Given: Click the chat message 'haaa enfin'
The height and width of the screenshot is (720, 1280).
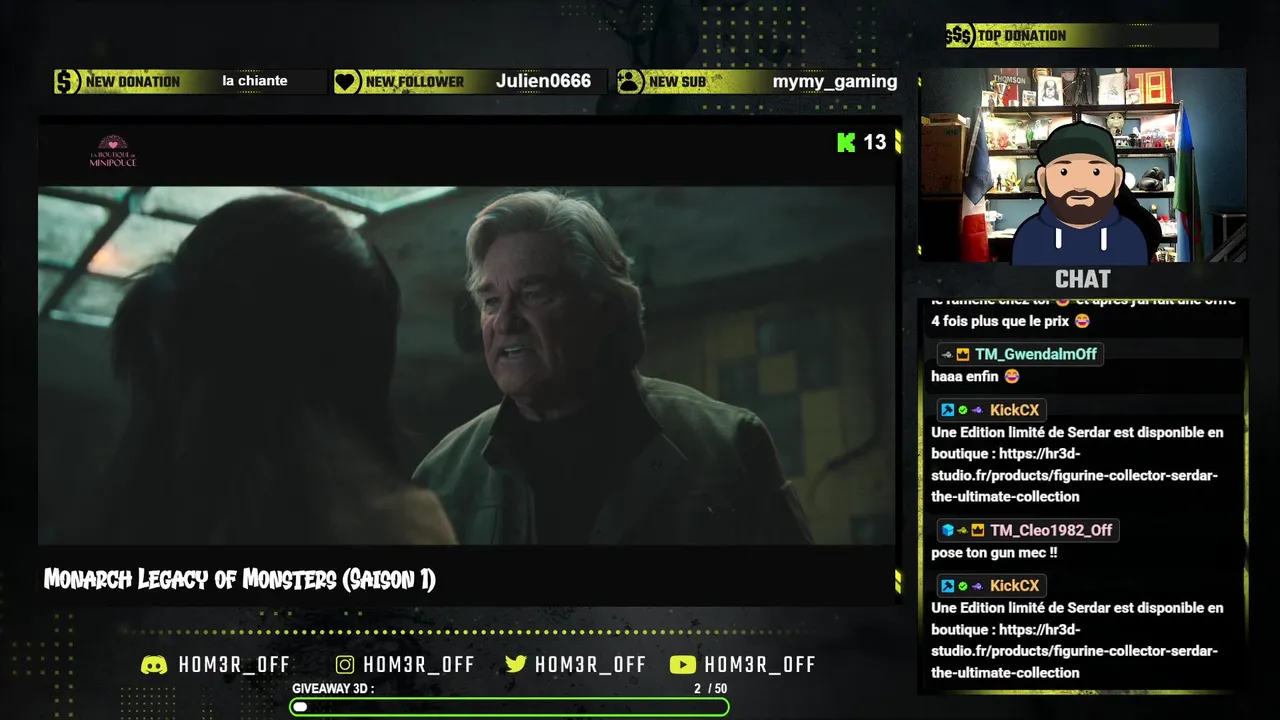Looking at the screenshot, I should click(965, 377).
